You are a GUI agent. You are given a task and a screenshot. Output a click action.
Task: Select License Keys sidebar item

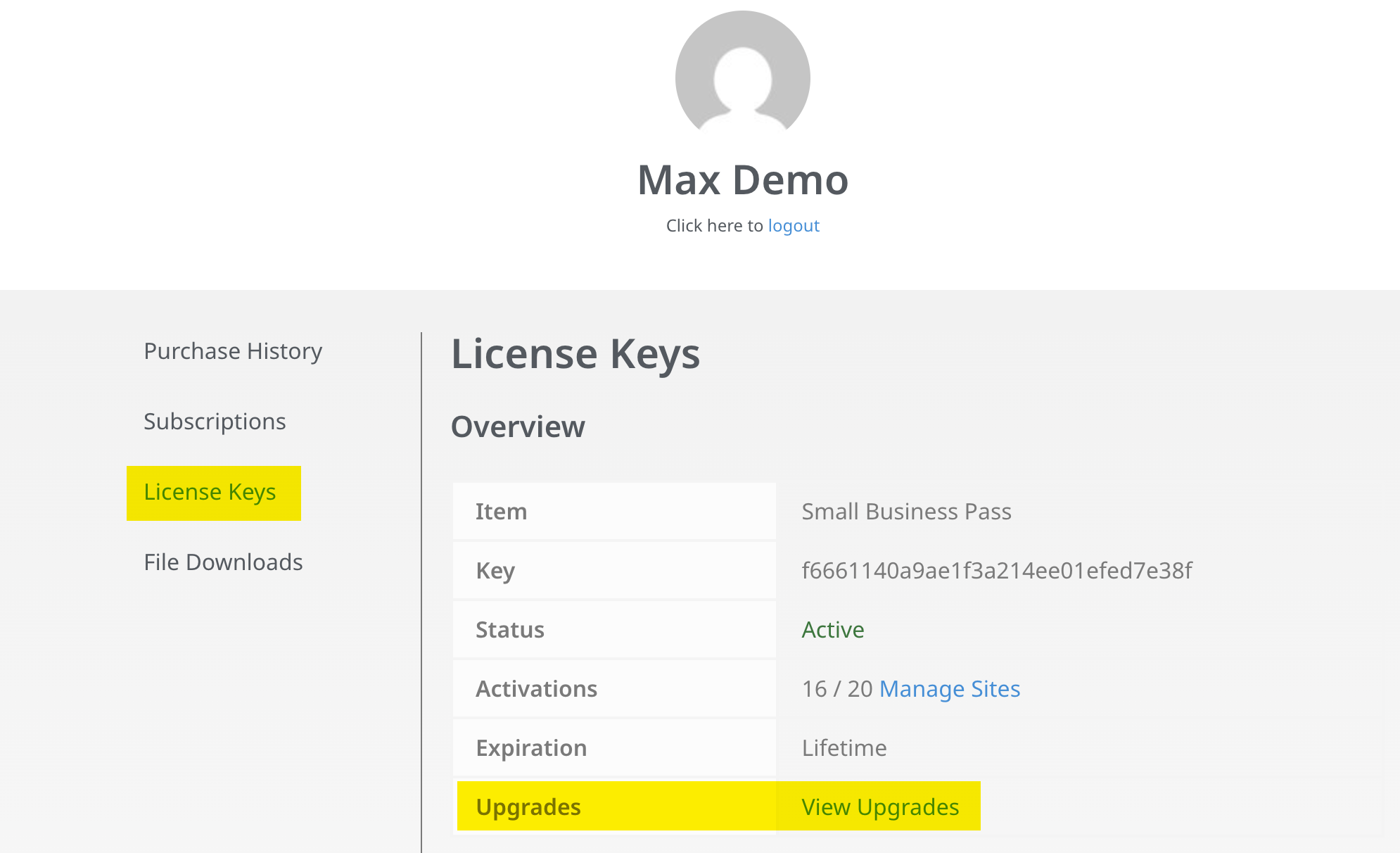[210, 492]
